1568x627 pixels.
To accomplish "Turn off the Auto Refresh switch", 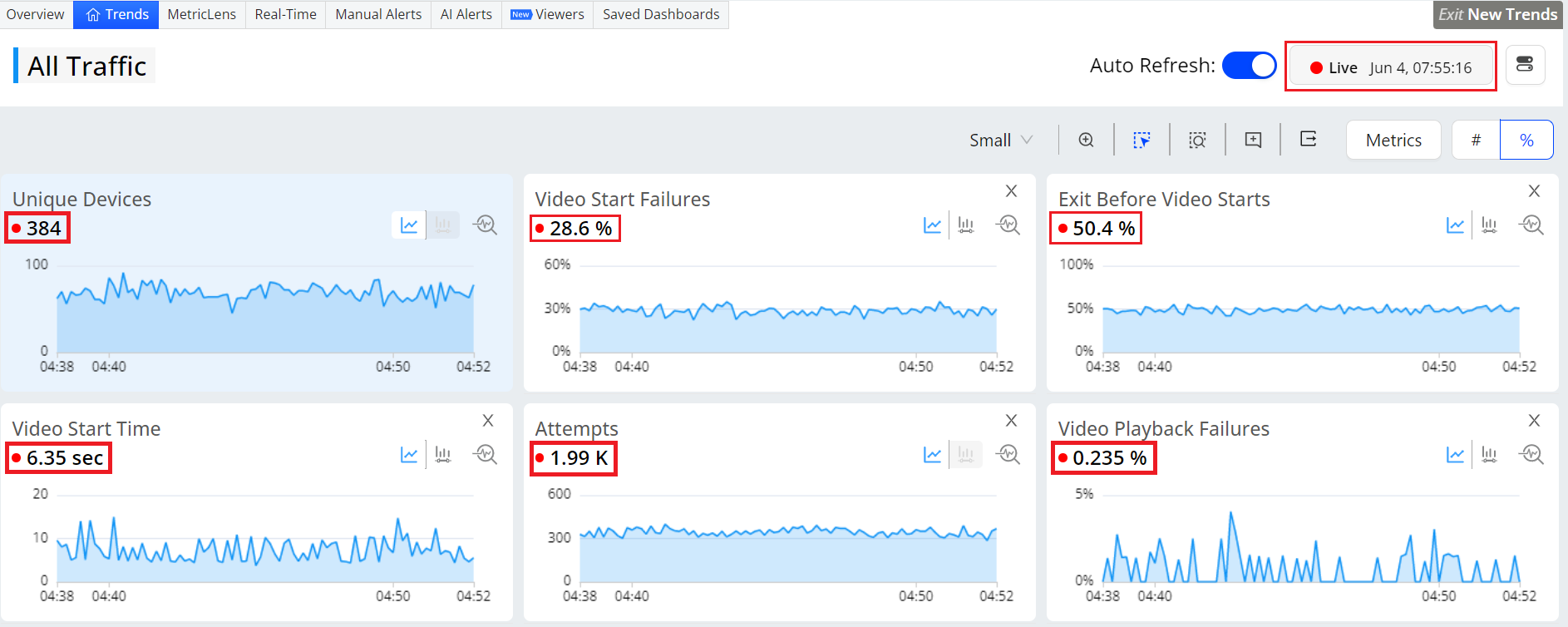I will click(x=1249, y=66).
